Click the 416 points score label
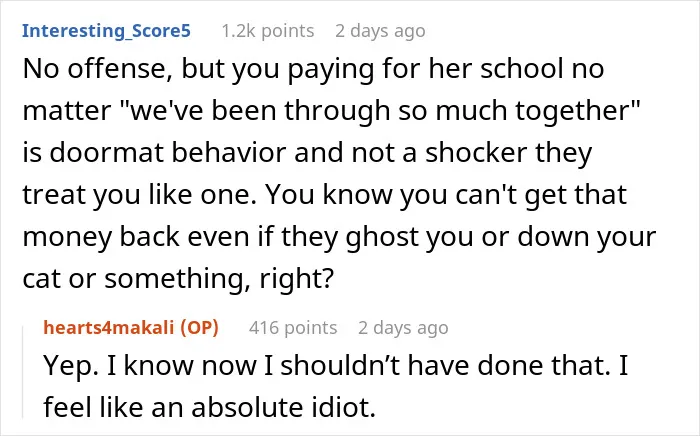700x436 pixels. 293,328
